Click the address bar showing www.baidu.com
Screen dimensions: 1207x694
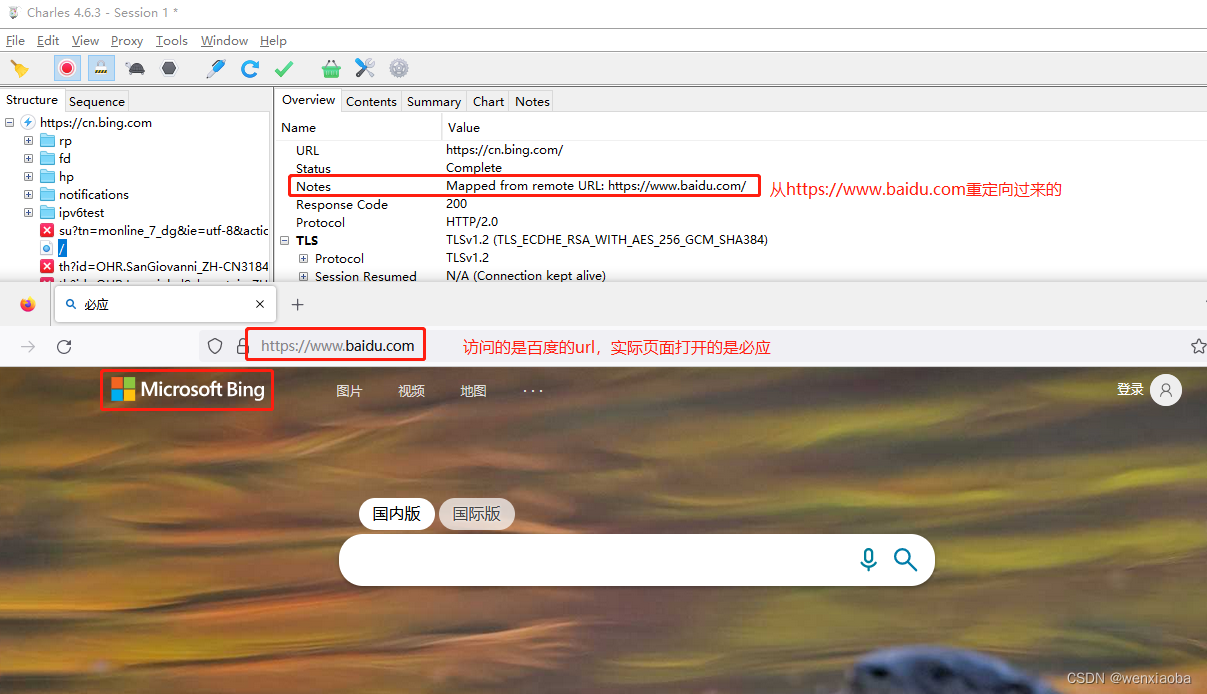click(x=337, y=346)
